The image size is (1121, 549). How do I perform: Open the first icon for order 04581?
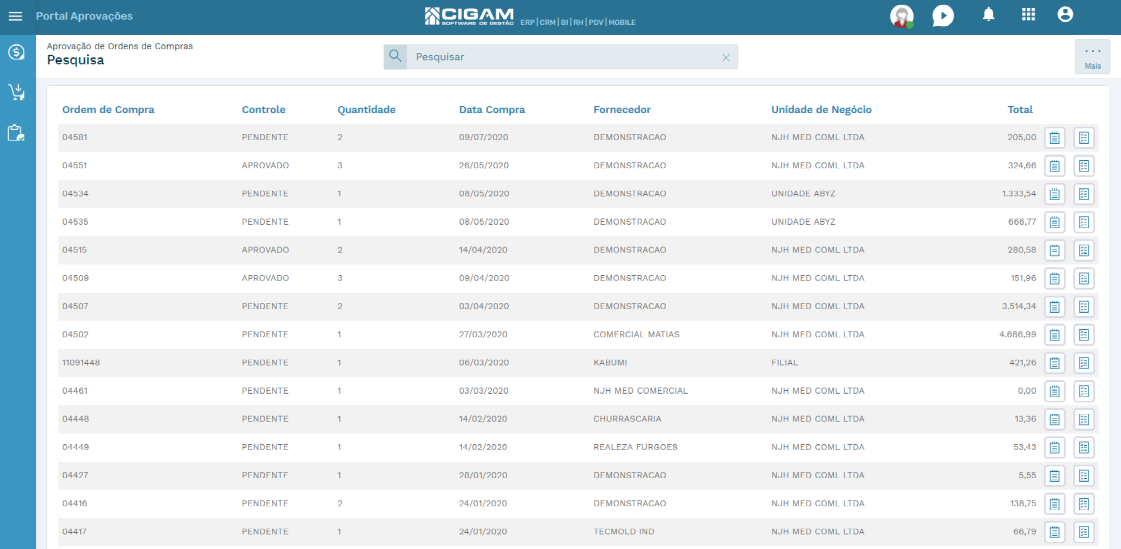tap(1055, 138)
